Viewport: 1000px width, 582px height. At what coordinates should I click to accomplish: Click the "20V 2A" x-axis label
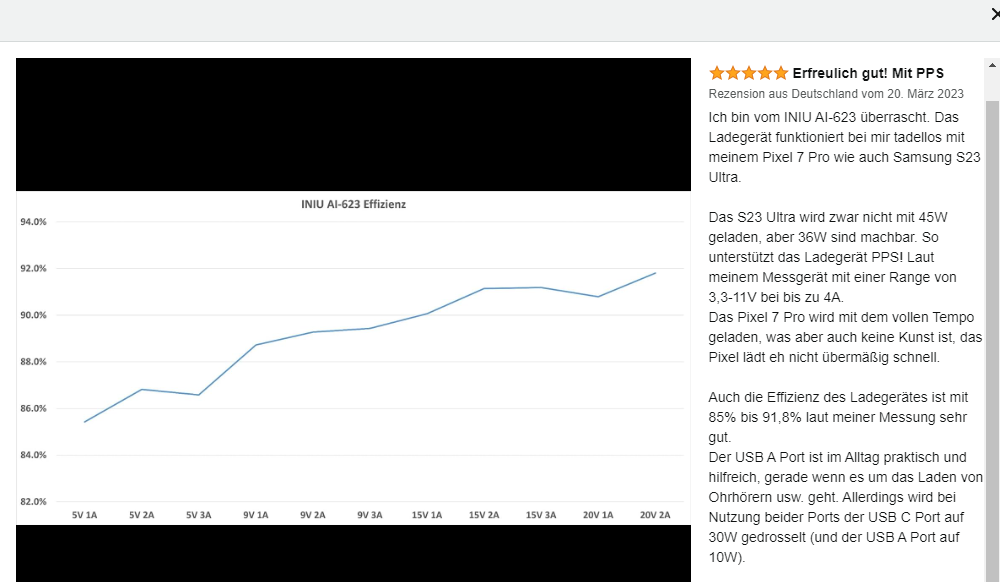(x=655, y=515)
